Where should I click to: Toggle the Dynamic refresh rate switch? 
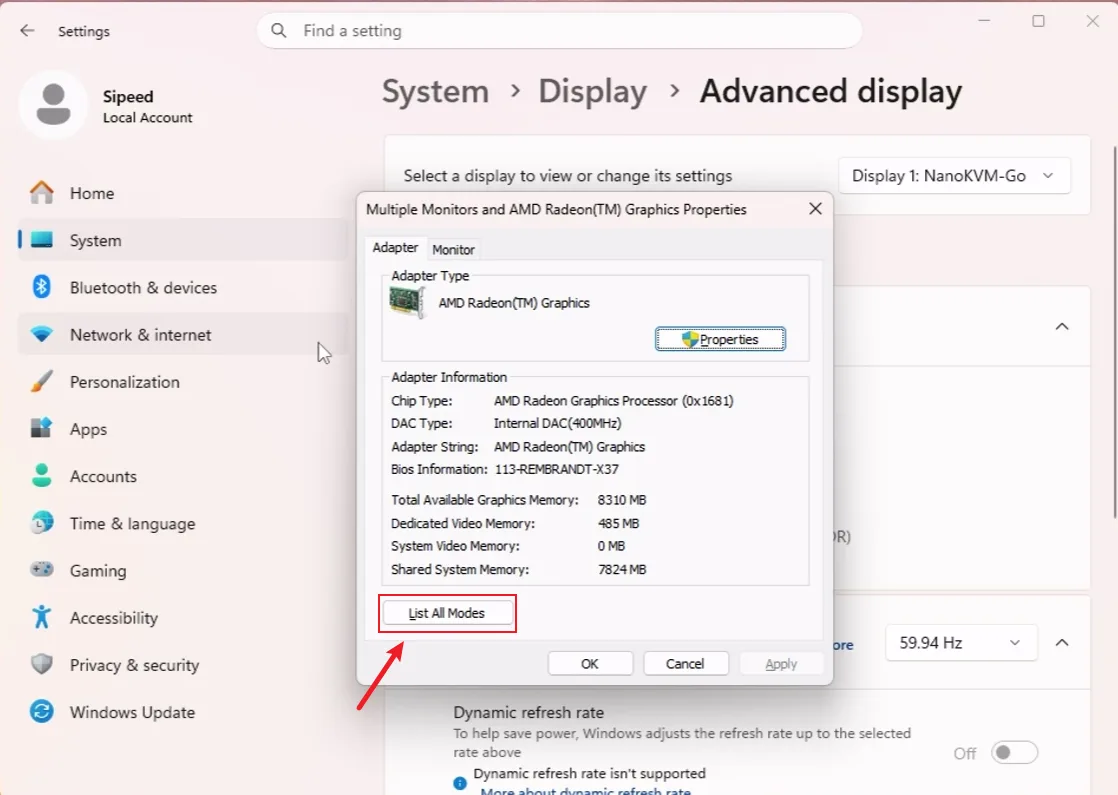point(1014,752)
